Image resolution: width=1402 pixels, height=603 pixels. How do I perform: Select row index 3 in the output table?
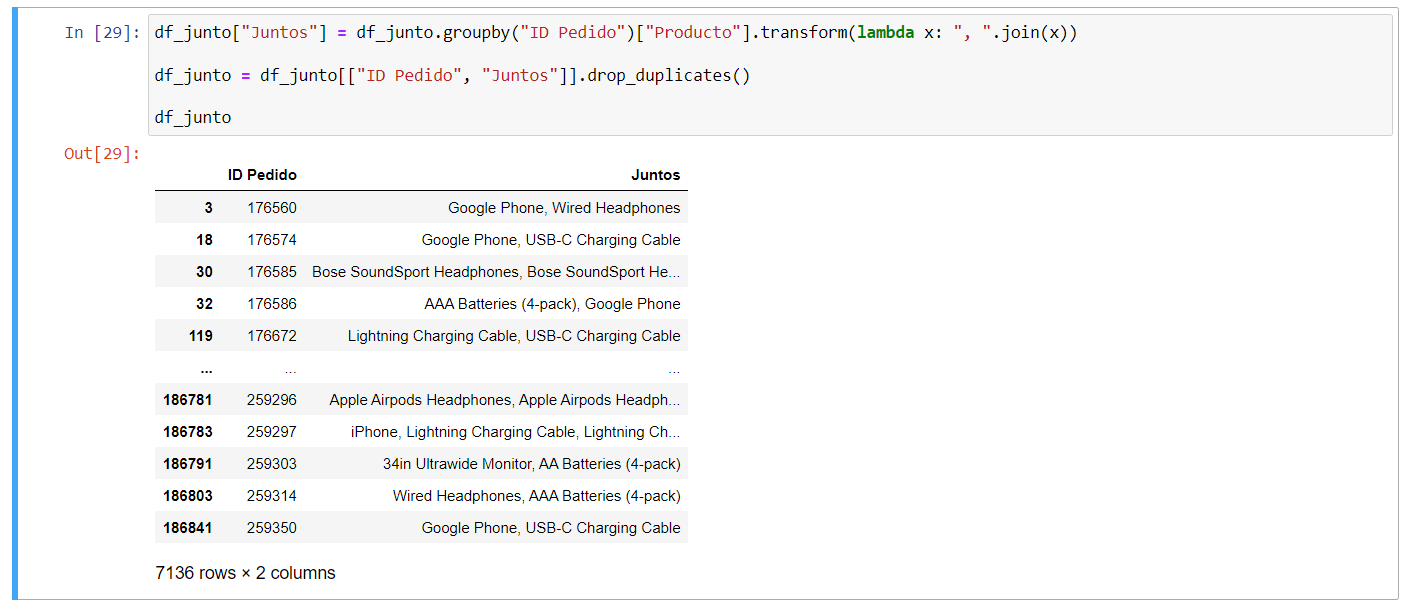pos(208,208)
